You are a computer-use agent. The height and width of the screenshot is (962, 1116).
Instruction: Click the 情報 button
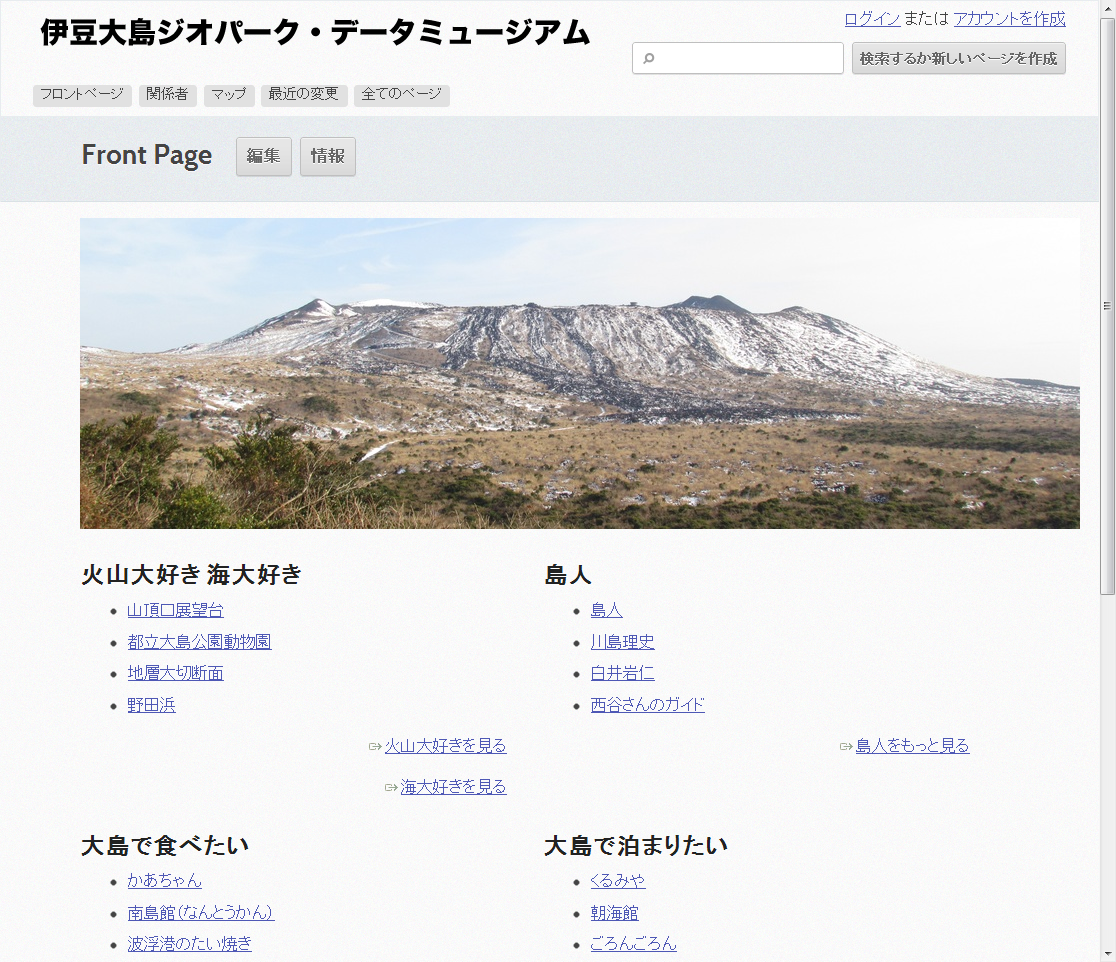327,156
